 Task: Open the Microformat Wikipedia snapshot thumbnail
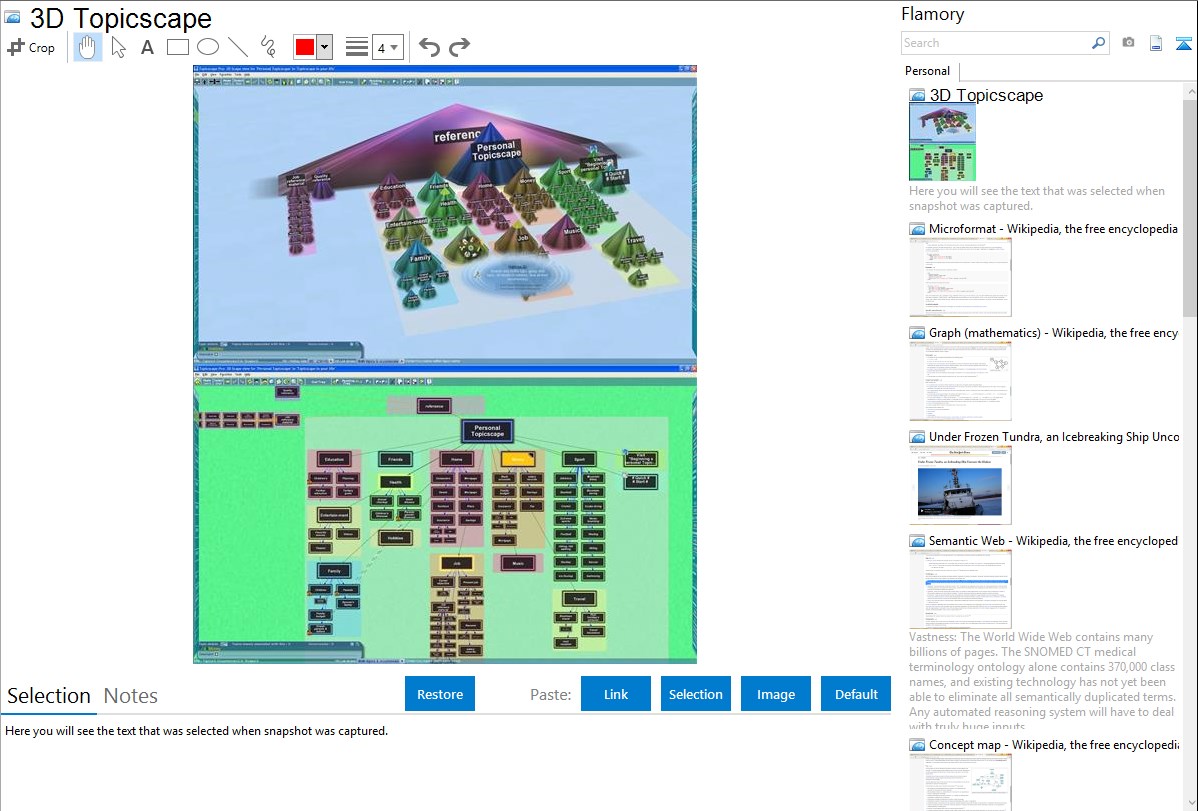pos(960,277)
